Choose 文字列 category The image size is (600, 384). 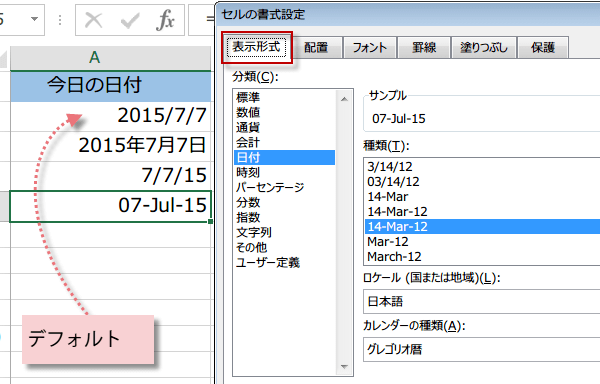284,232
